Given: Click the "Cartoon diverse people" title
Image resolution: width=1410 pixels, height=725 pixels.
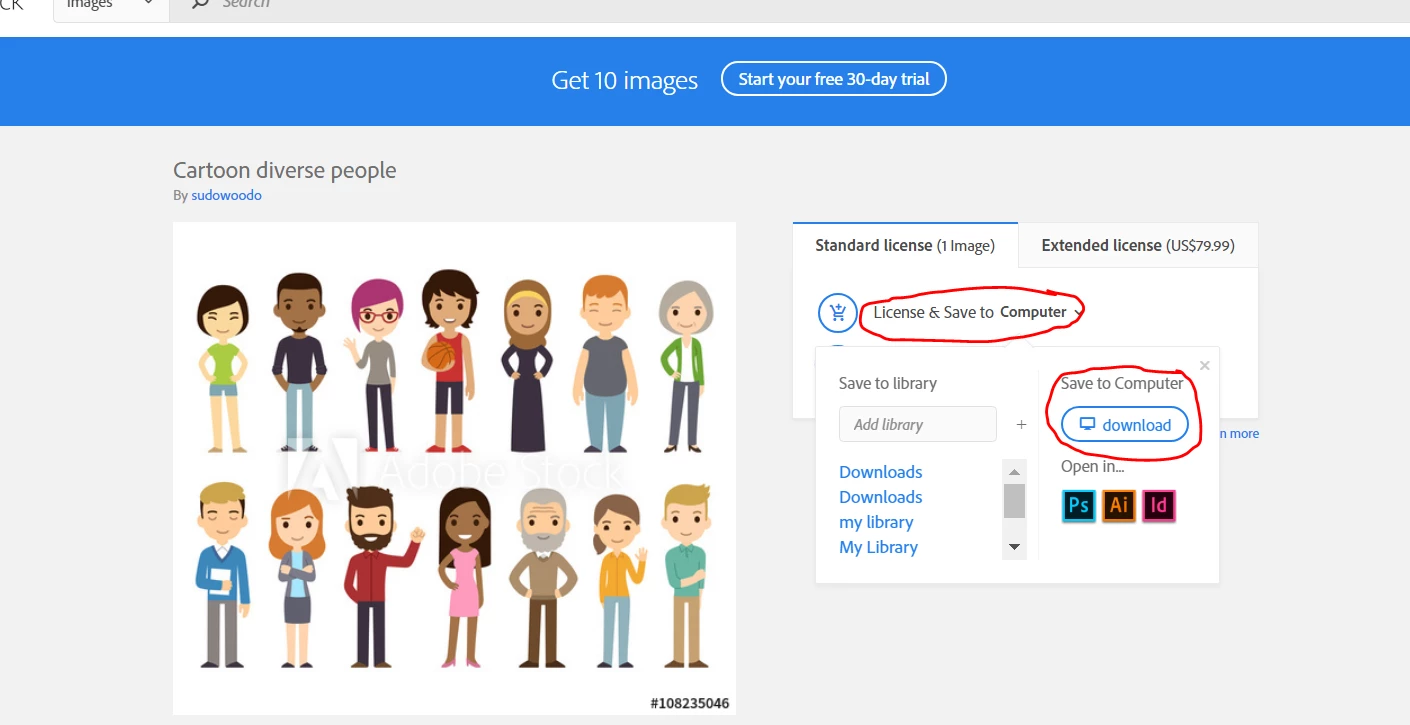Looking at the screenshot, I should point(285,170).
